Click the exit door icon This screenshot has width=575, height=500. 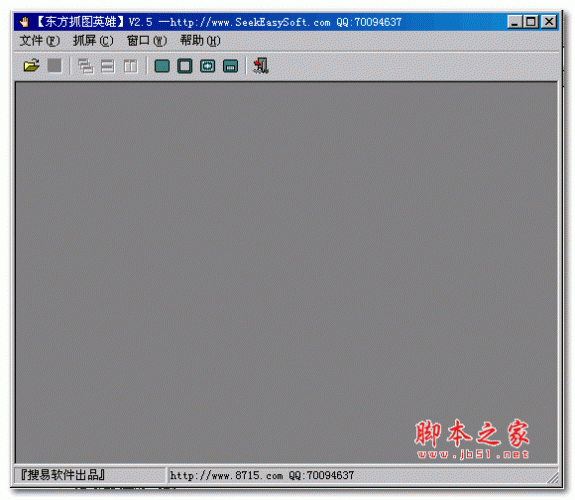[x=261, y=66]
